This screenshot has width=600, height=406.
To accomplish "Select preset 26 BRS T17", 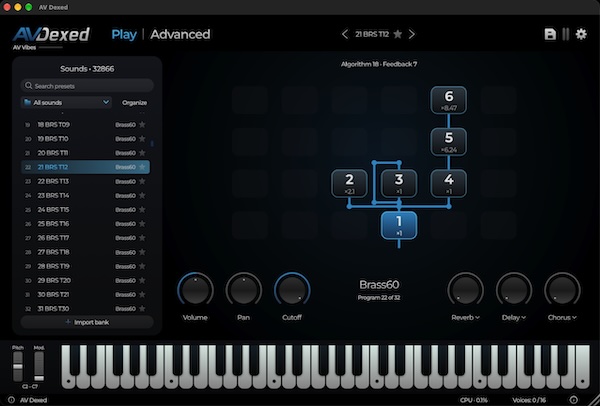I will pos(85,238).
